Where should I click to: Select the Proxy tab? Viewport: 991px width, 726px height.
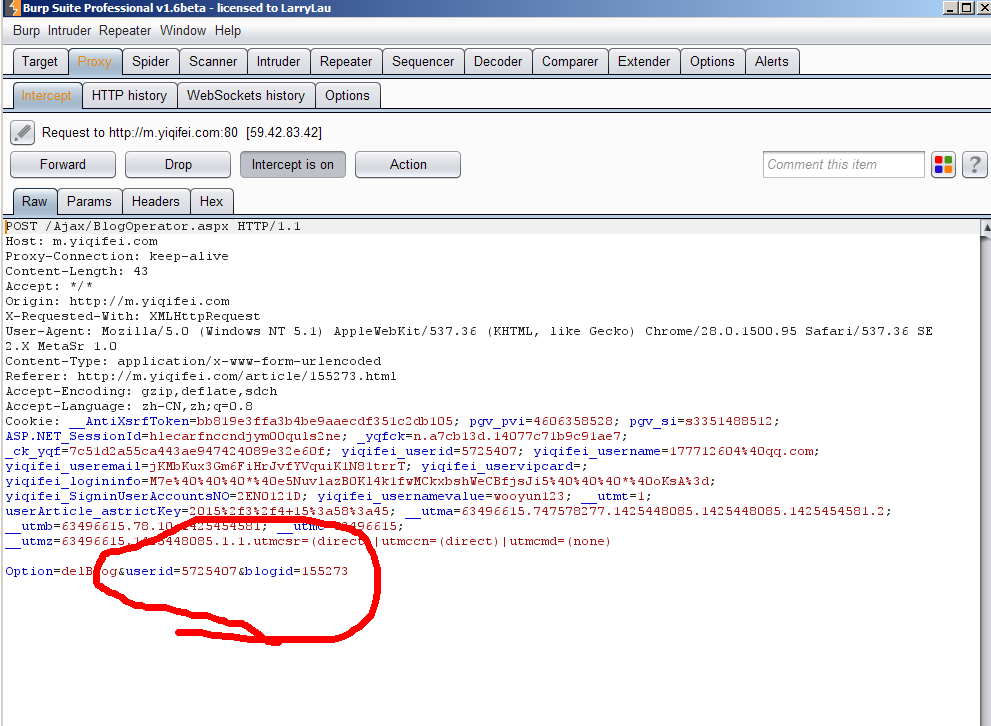(95, 61)
